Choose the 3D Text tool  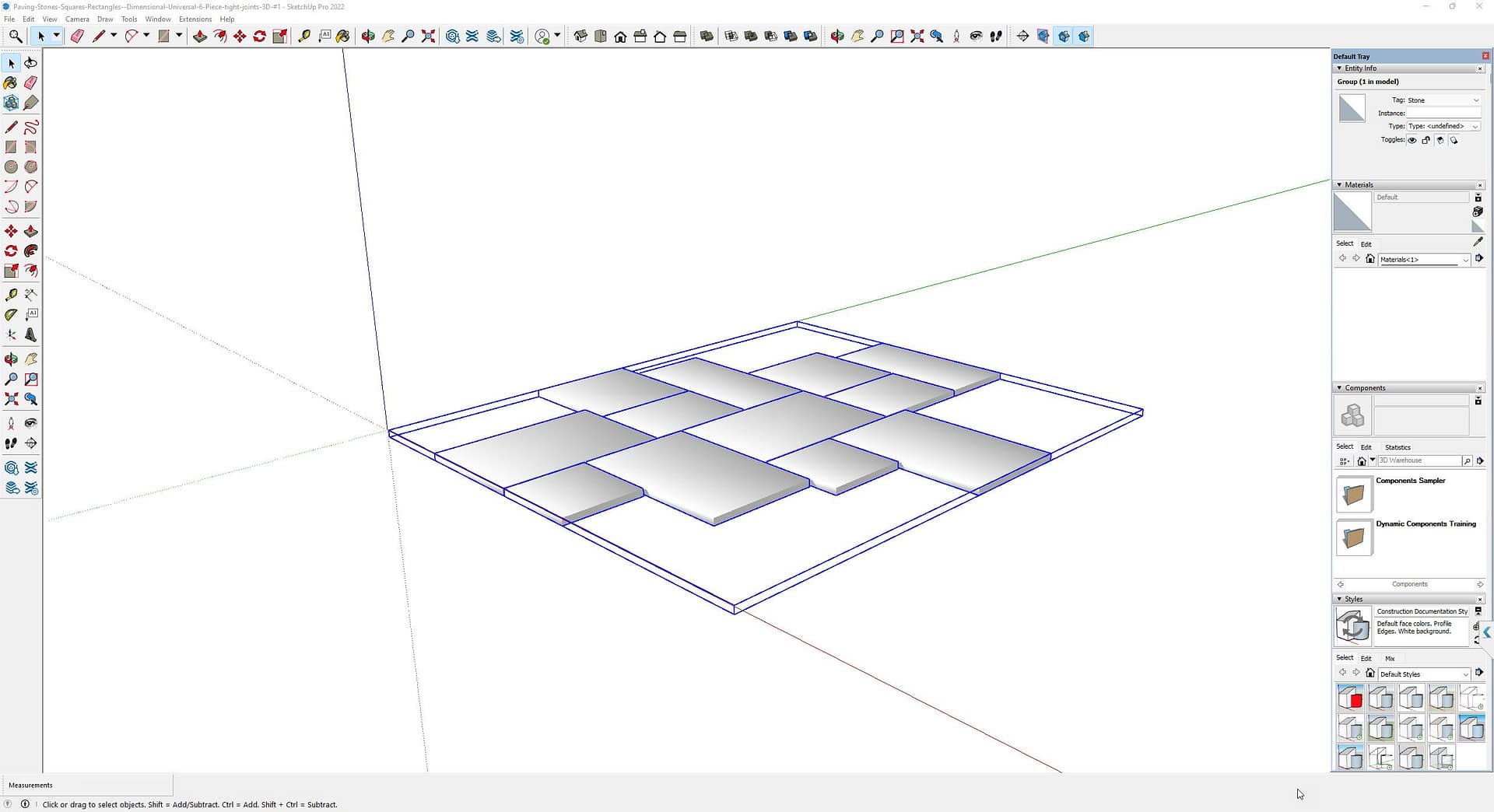click(x=31, y=335)
